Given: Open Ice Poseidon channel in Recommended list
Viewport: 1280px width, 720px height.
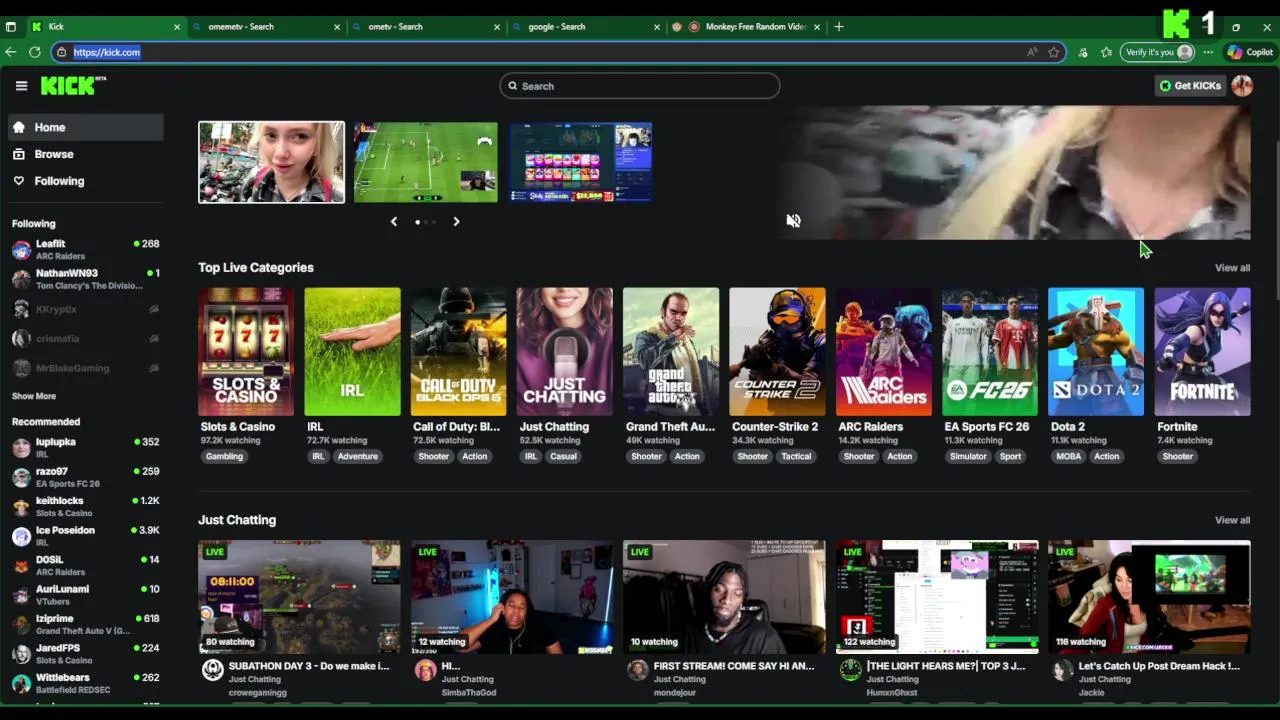Looking at the screenshot, I should pos(85,535).
